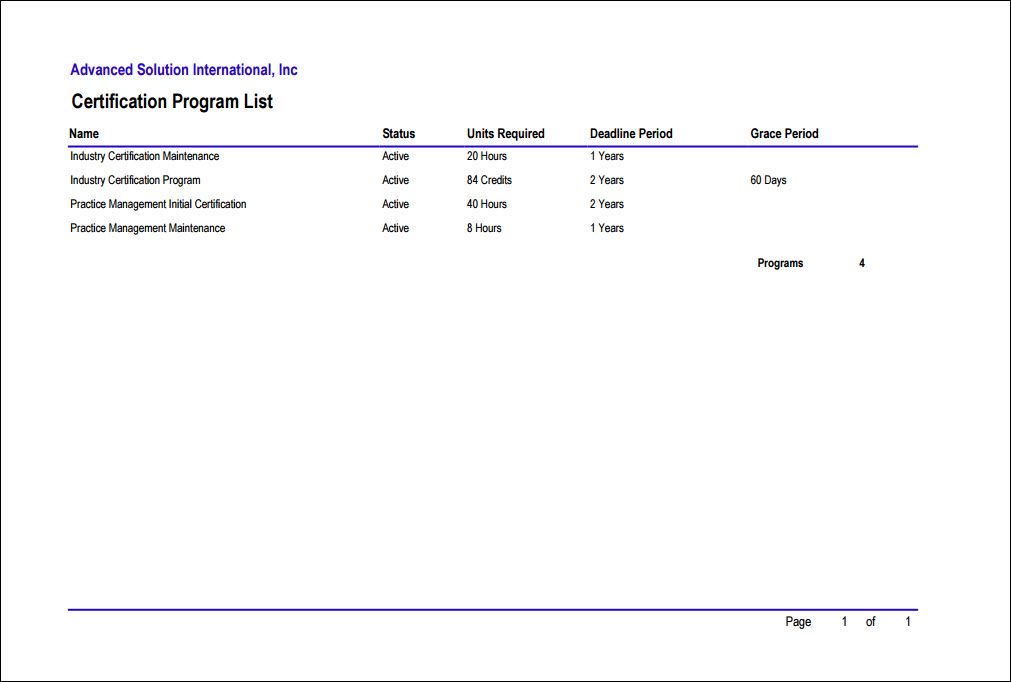This screenshot has width=1011, height=682.
Task: Click the Grace Period column header
Action: click(784, 133)
